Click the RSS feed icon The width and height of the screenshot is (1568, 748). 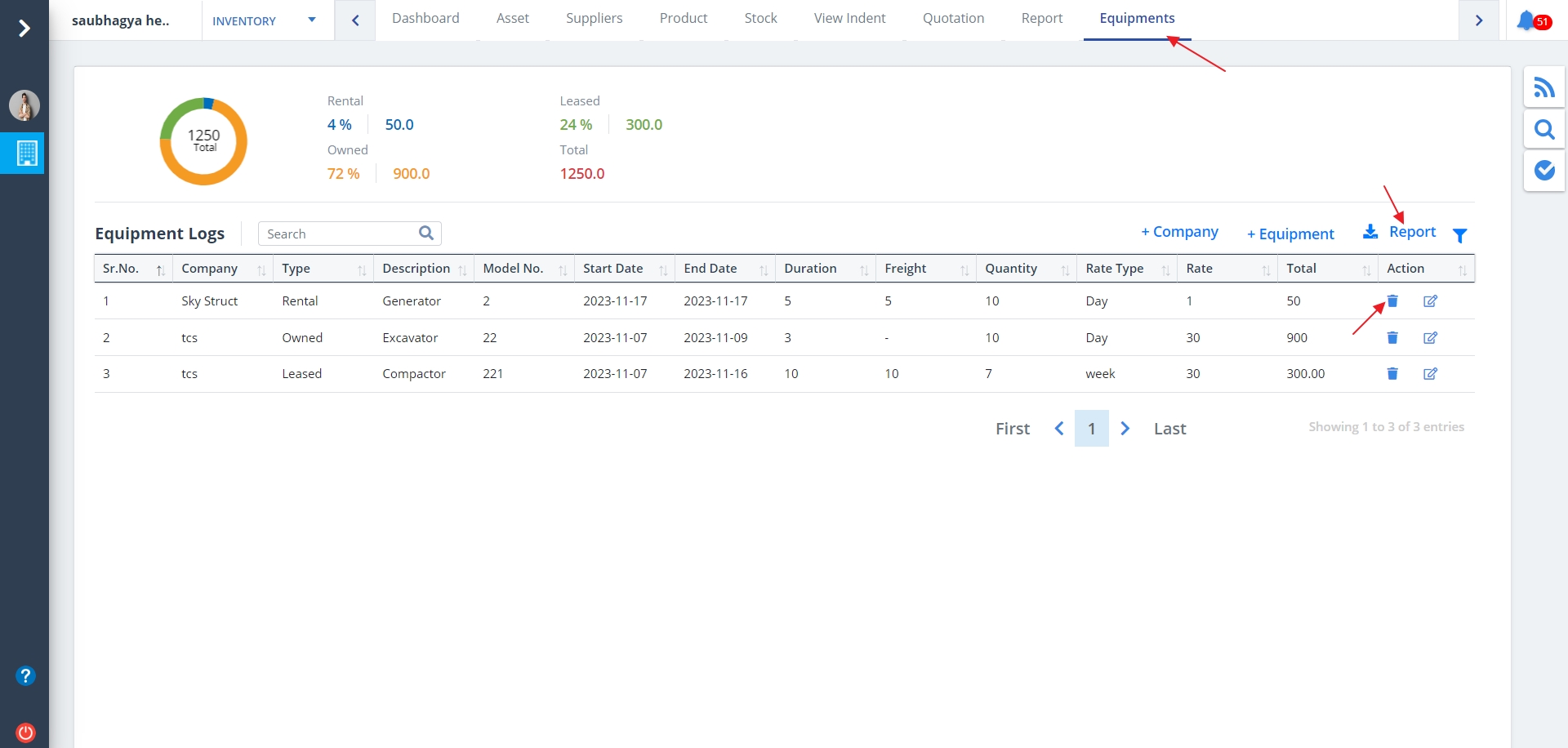1543,87
